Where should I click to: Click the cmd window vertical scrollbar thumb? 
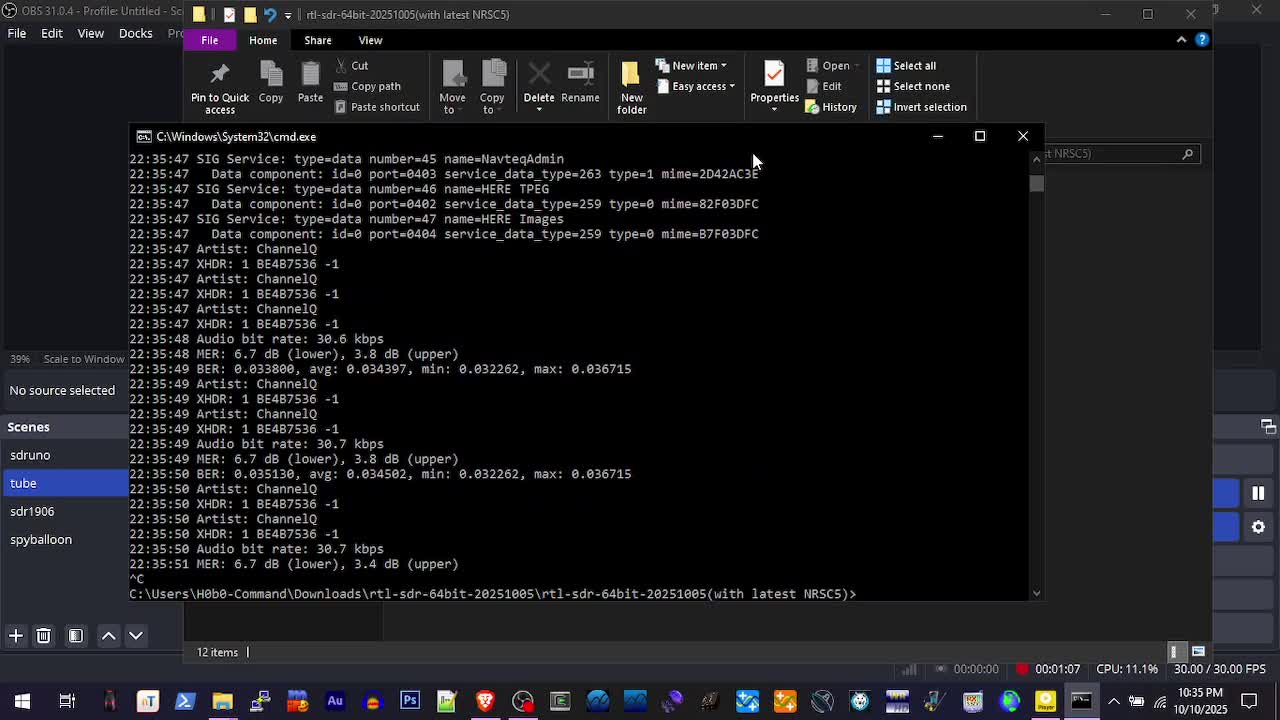(1037, 184)
